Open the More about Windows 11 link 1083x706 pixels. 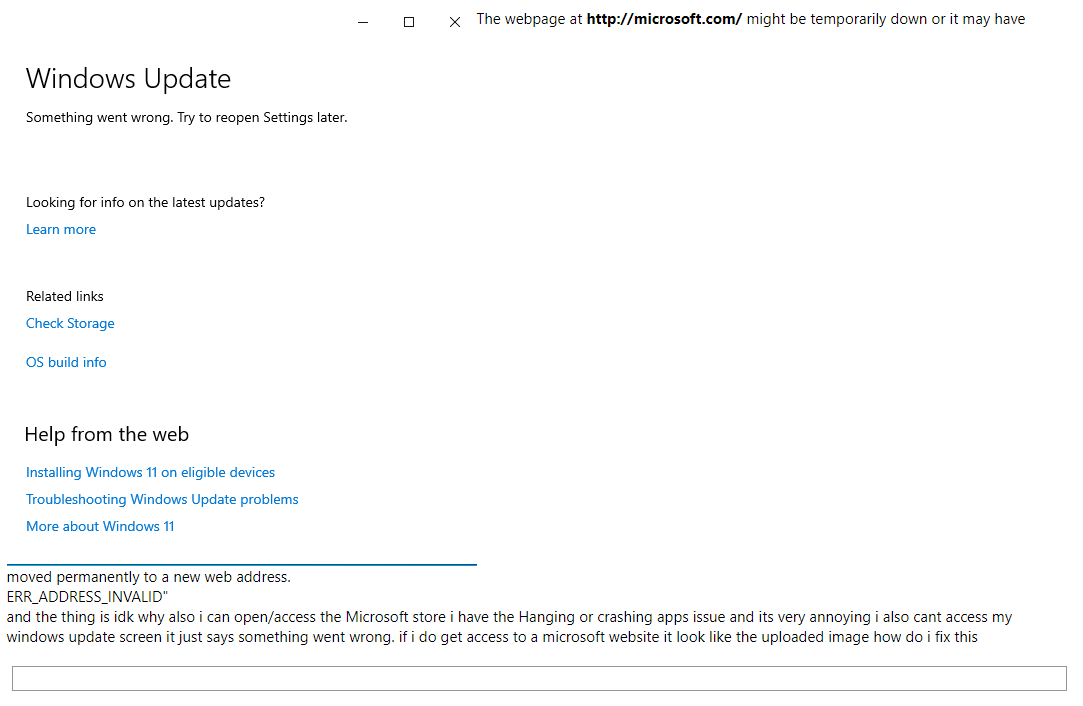click(100, 526)
